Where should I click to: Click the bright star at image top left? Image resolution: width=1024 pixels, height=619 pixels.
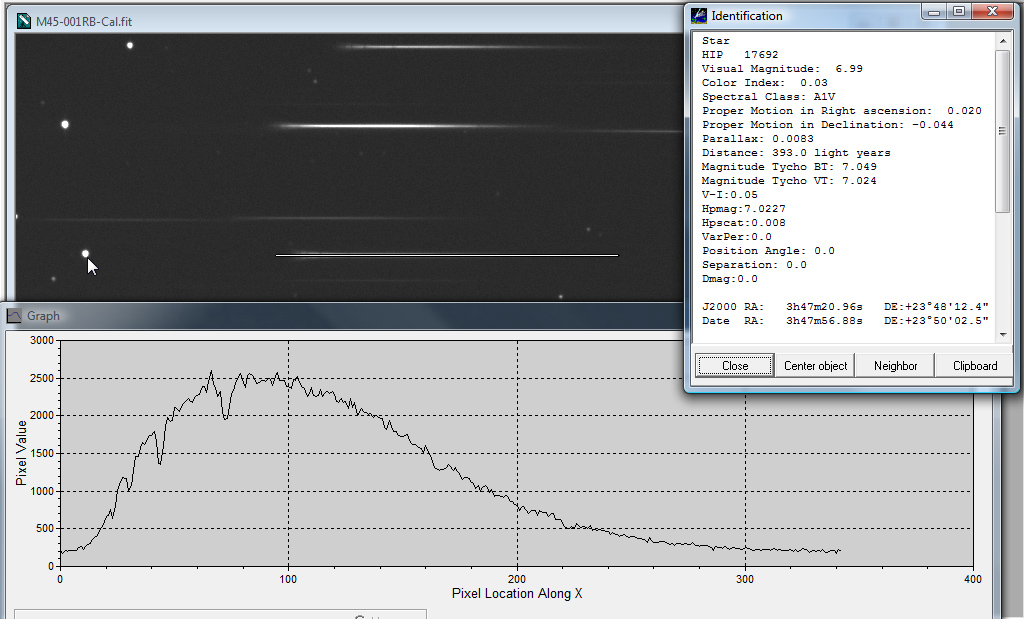click(x=129, y=45)
